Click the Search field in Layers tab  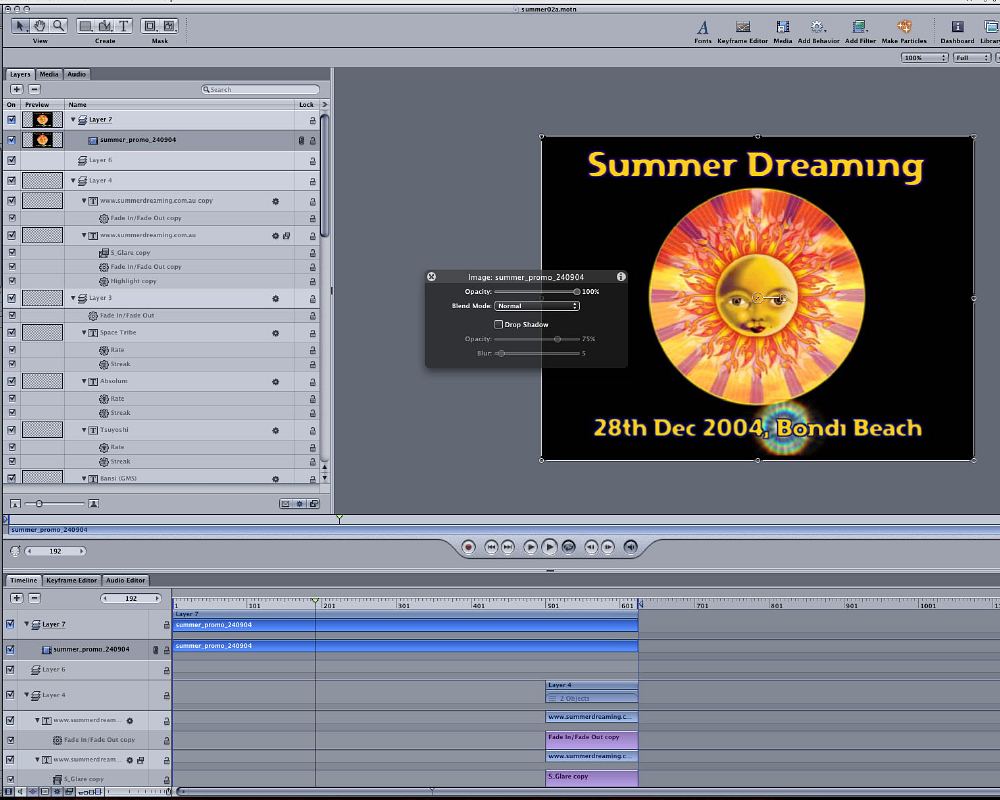pos(260,89)
